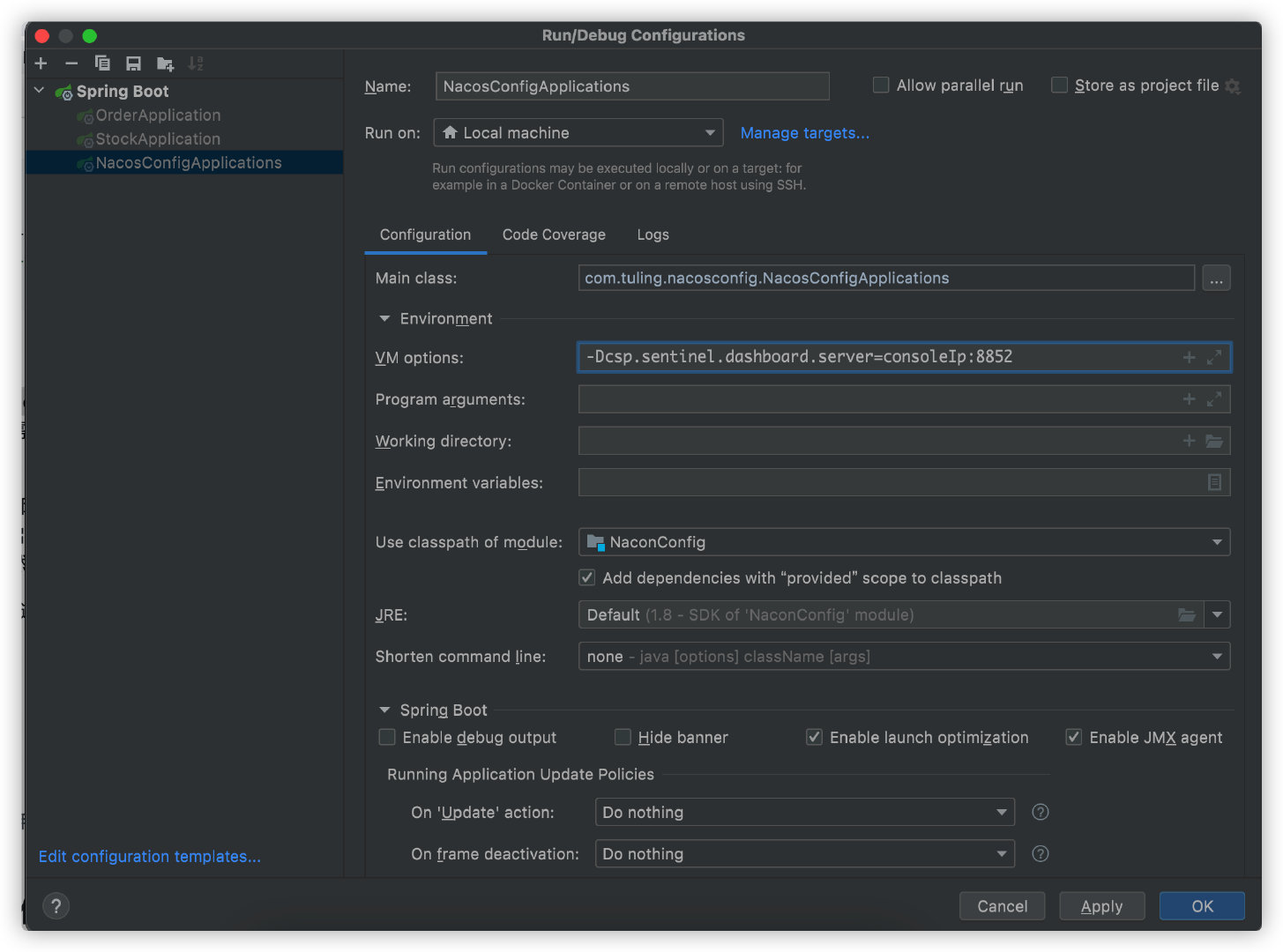Browse for working directory folder icon
Screen dimensions: 1283x952
[1214, 441]
